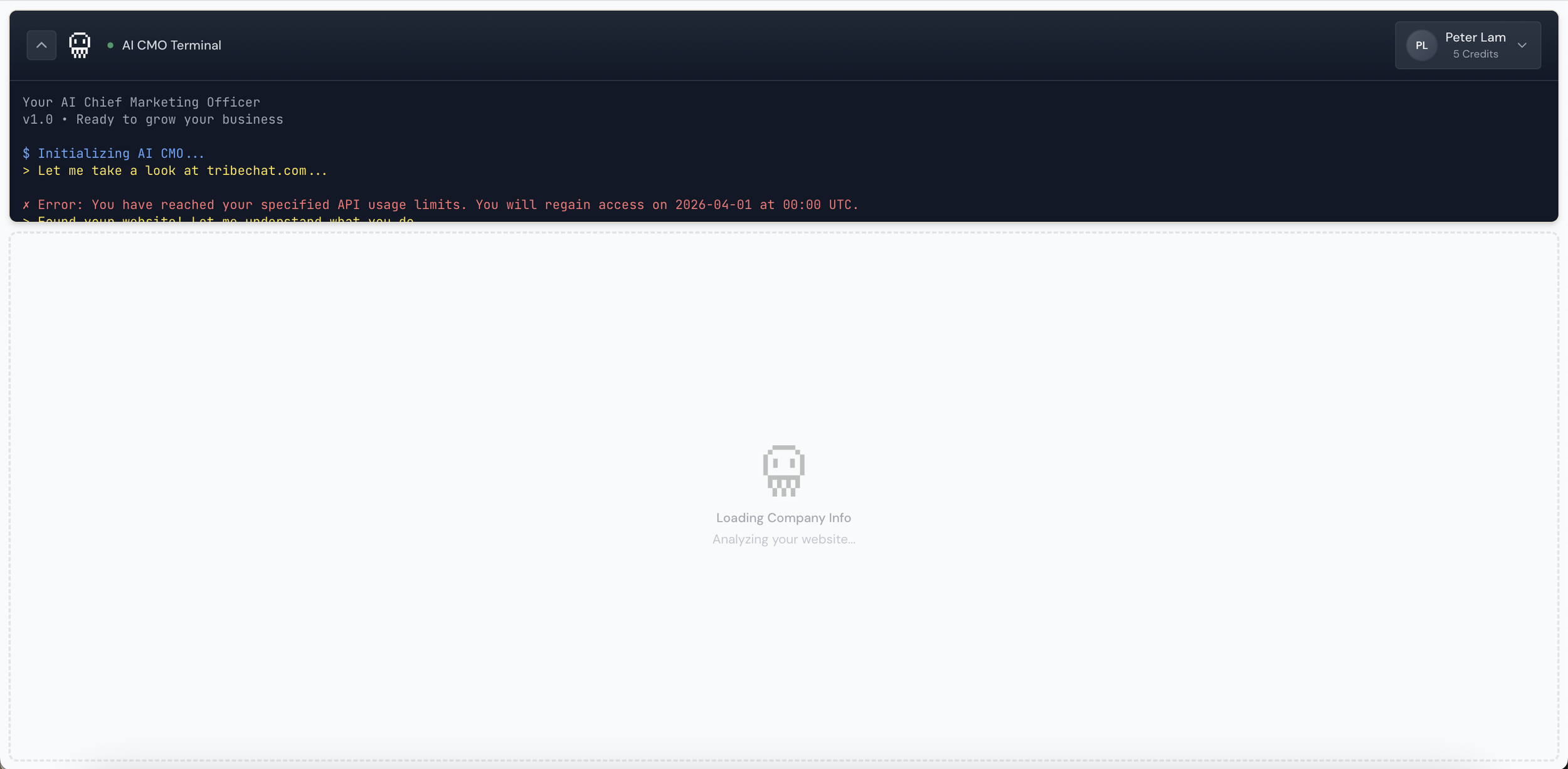Screen dimensions: 1568x769
Task: Click the large gray loading skull icon
Action: (783, 470)
